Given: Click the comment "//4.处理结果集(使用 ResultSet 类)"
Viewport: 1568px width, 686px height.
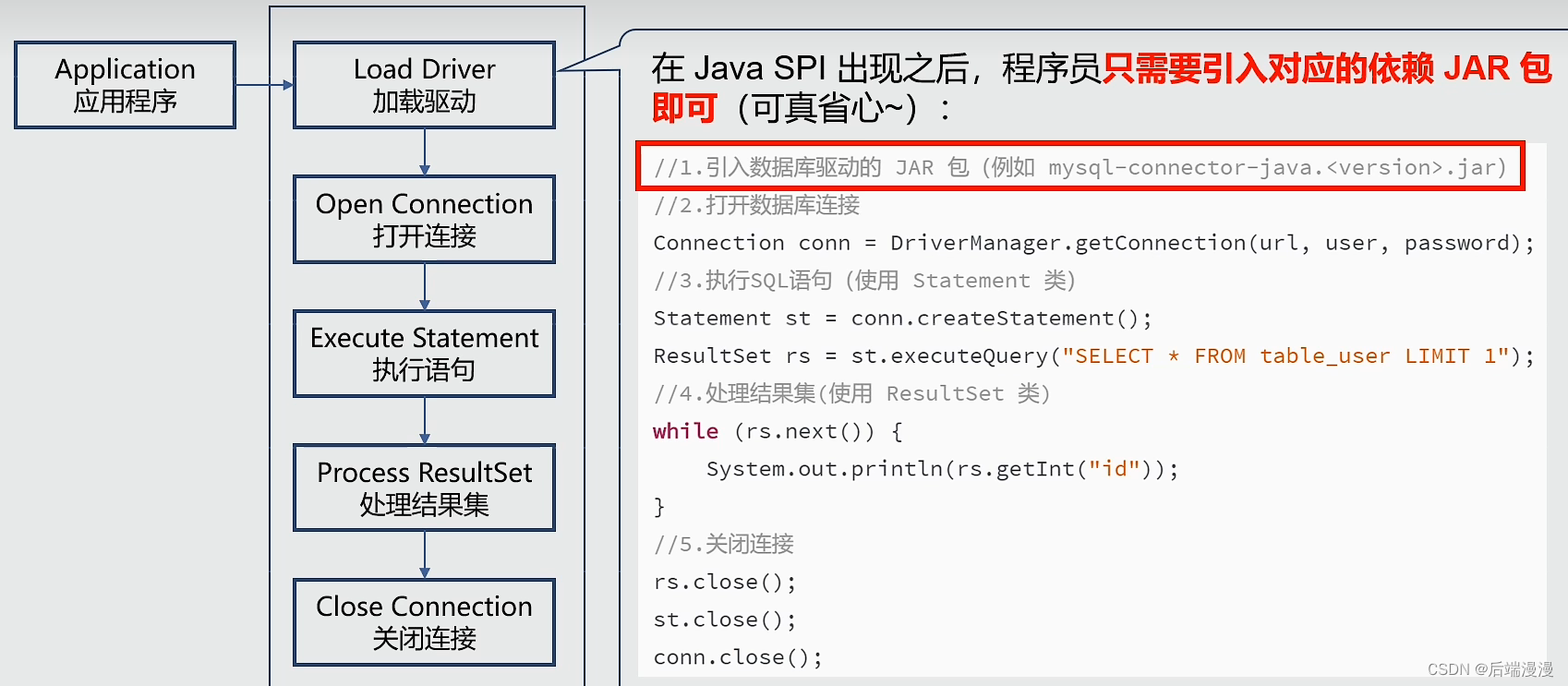Looking at the screenshot, I should (852, 394).
